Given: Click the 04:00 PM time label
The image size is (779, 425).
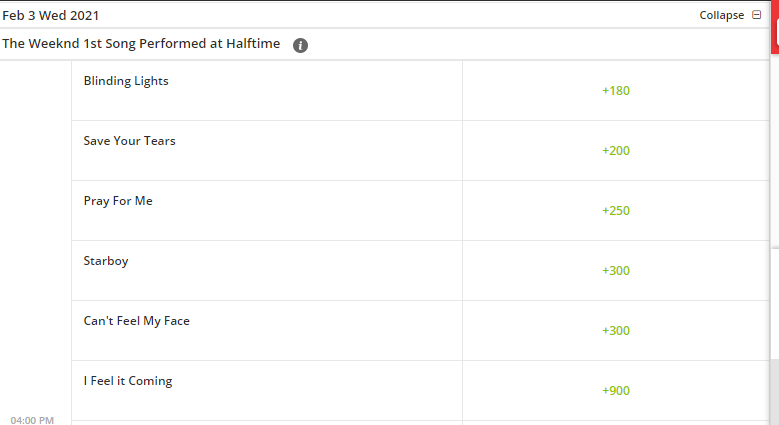Looking at the screenshot, I should pos(32,420).
